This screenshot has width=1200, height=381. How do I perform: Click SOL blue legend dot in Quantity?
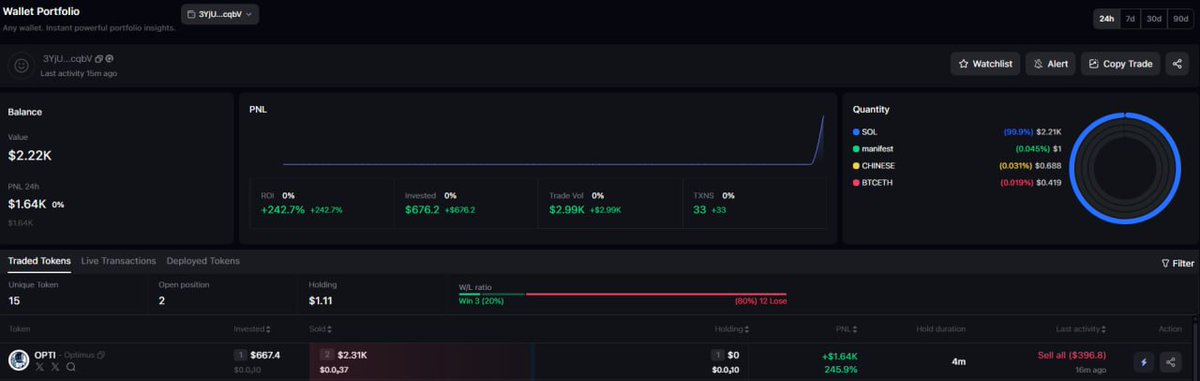(856, 132)
